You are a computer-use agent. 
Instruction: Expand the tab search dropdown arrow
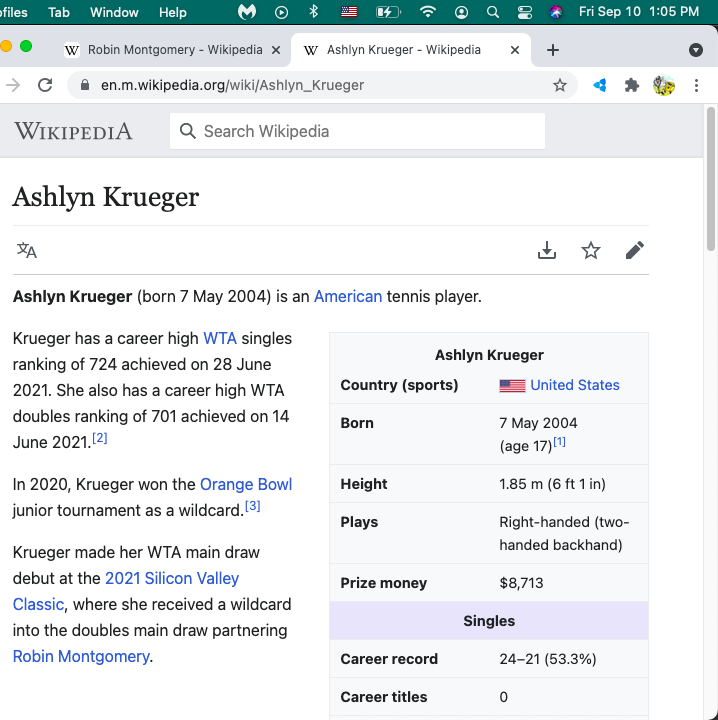(696, 50)
